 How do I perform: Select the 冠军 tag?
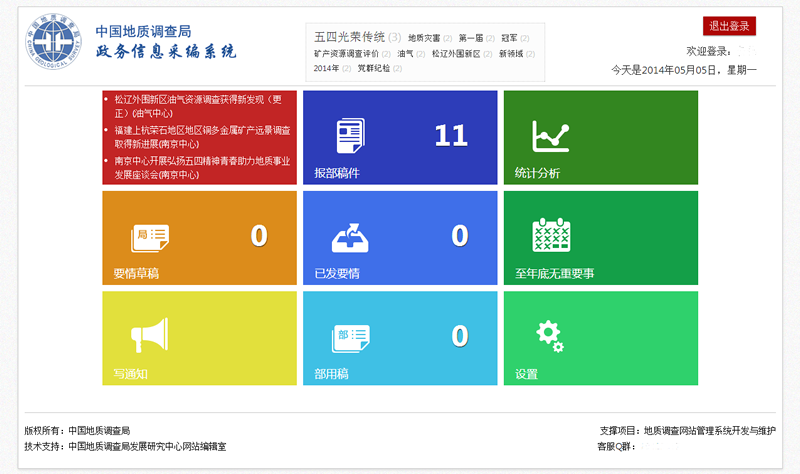pyautogui.click(x=509, y=38)
